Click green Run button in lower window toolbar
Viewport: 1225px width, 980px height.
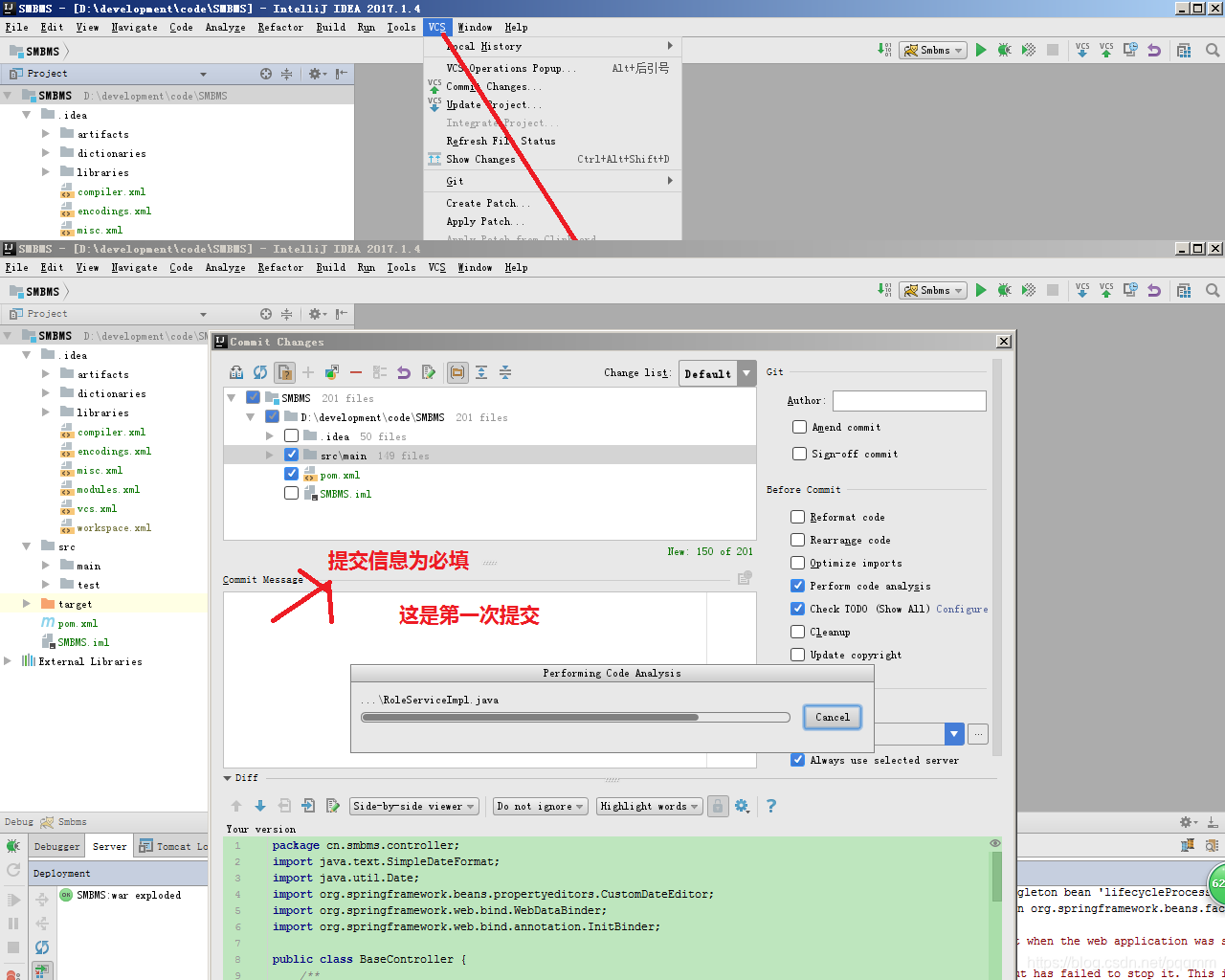(x=981, y=290)
